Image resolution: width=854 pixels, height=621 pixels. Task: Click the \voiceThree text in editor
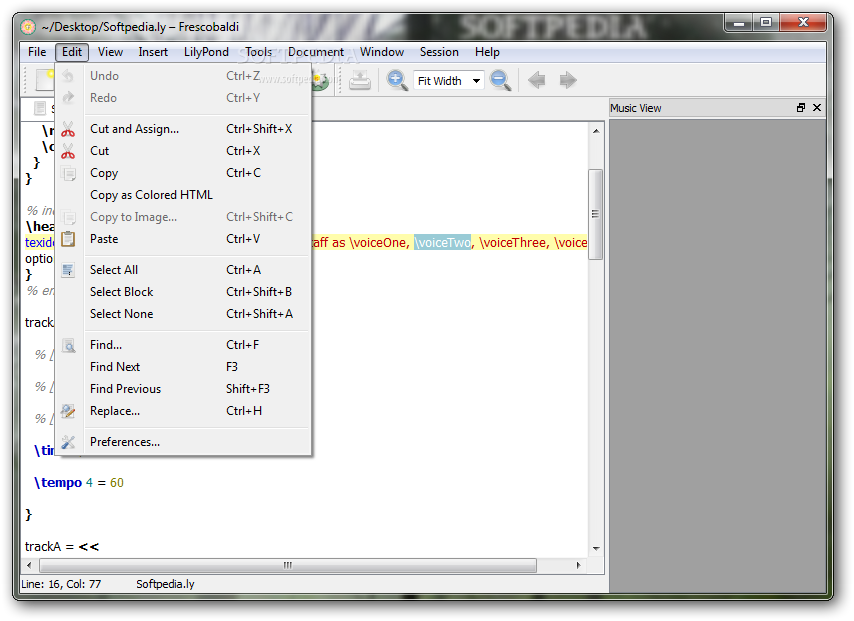513,242
